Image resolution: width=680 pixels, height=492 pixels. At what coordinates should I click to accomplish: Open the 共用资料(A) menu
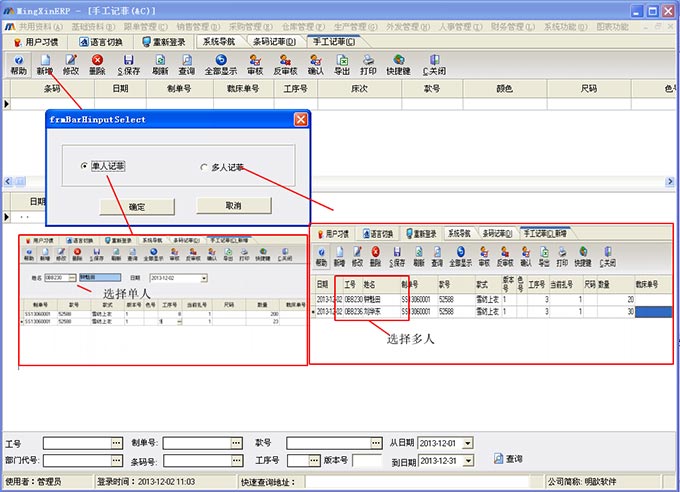[41, 27]
